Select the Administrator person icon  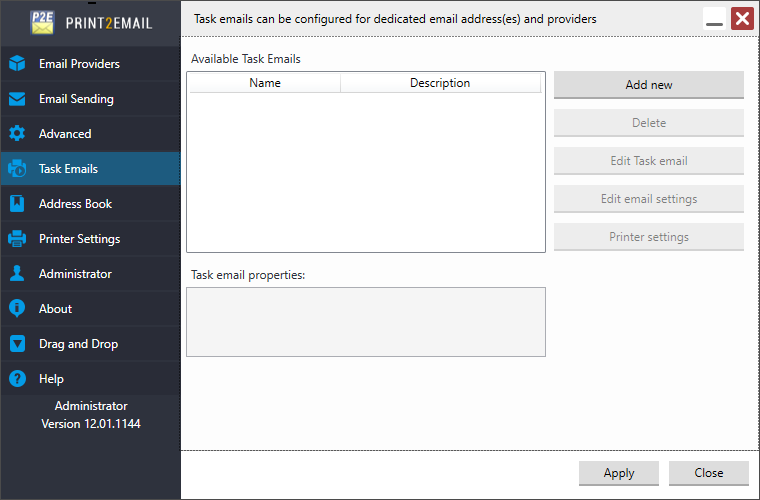(17, 273)
